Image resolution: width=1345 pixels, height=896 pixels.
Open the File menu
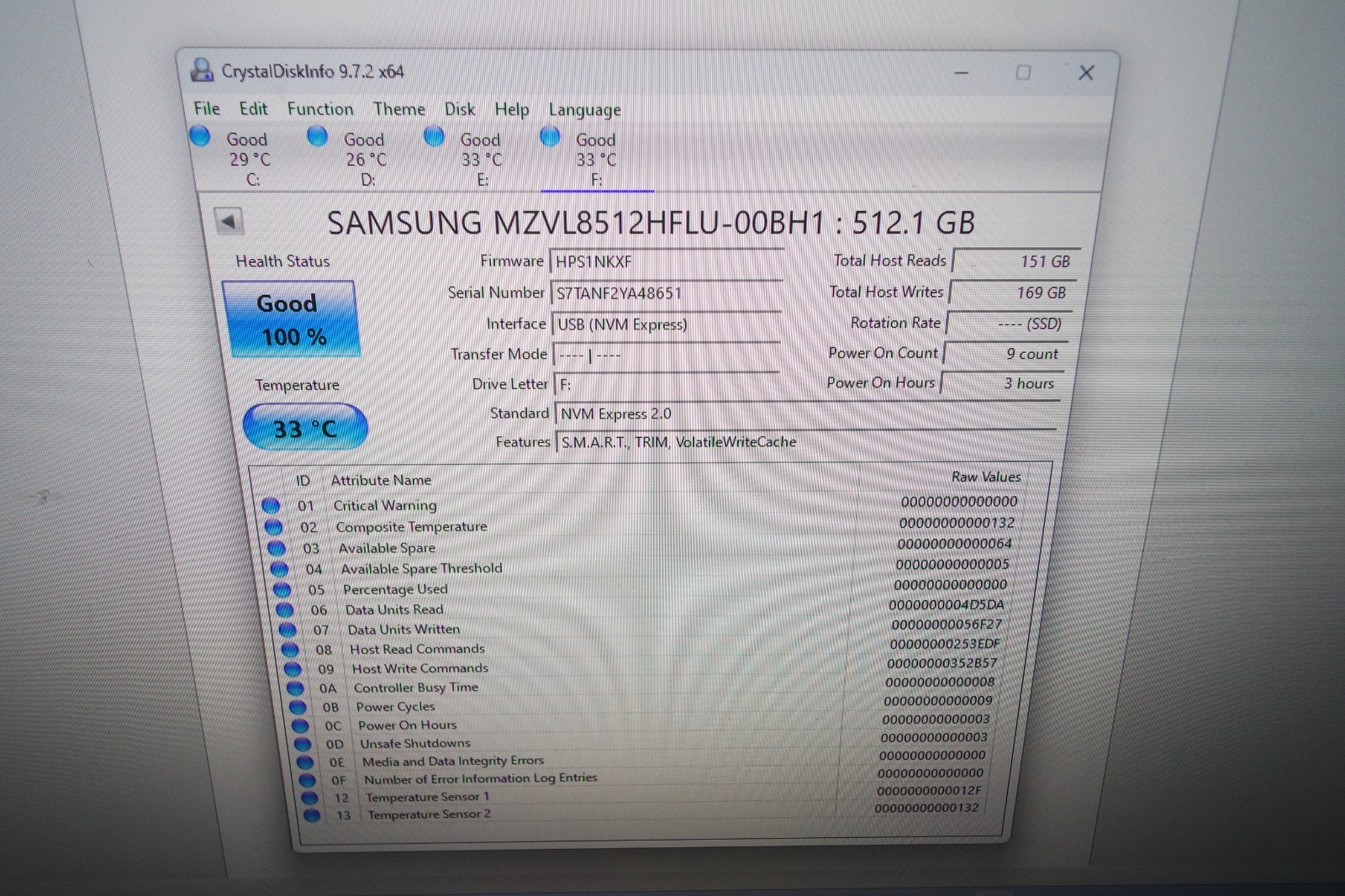pos(207,108)
